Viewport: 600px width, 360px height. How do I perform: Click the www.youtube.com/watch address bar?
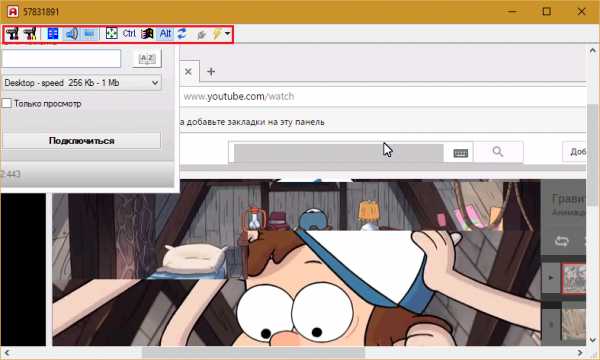click(383, 96)
